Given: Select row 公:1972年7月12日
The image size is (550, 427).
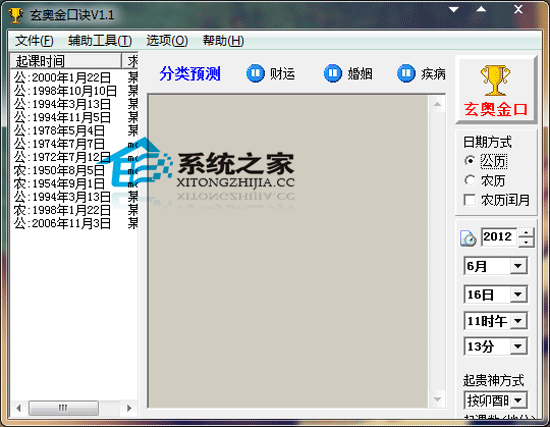Looking at the screenshot, I should pyautogui.click(x=62, y=157).
